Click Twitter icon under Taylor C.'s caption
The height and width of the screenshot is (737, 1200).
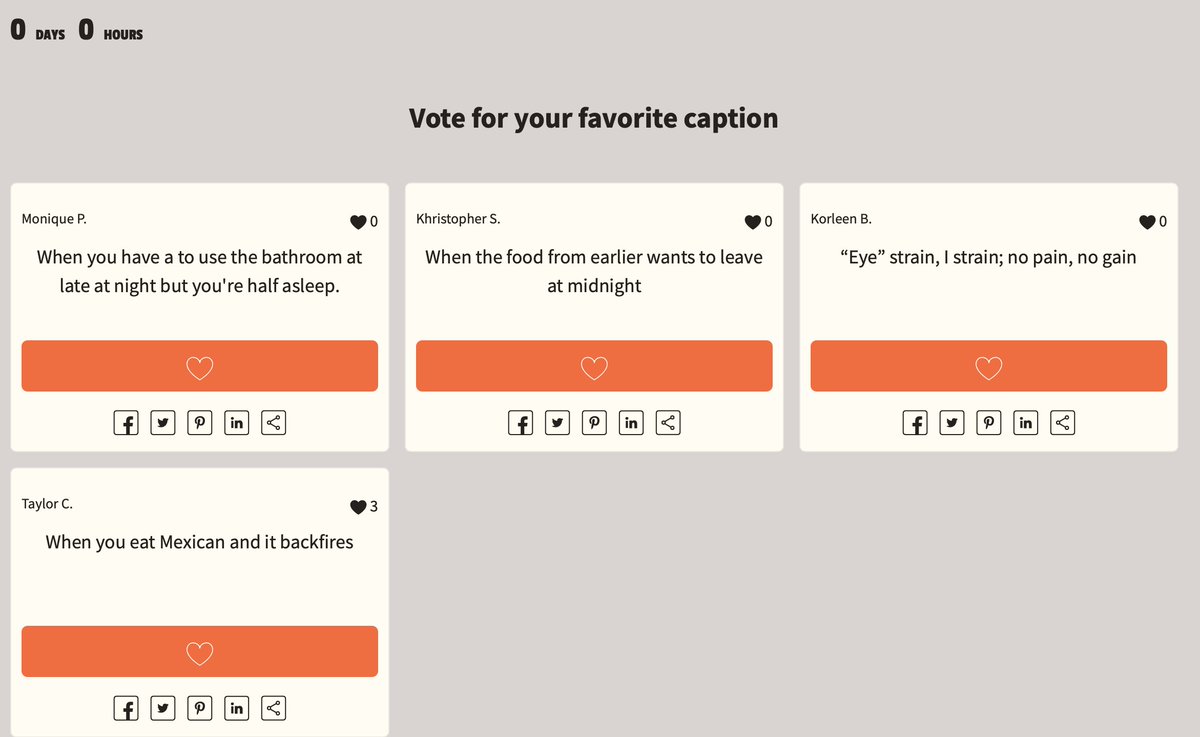[163, 708]
